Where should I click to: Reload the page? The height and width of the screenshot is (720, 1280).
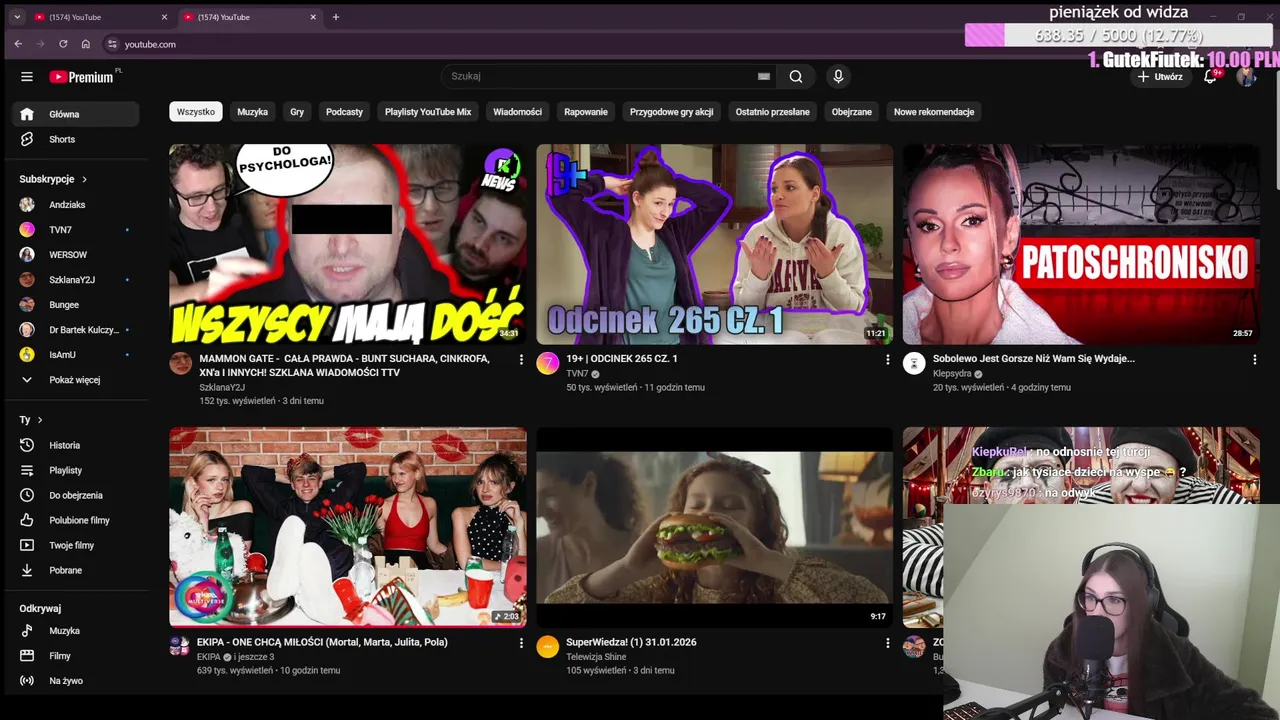click(x=63, y=44)
